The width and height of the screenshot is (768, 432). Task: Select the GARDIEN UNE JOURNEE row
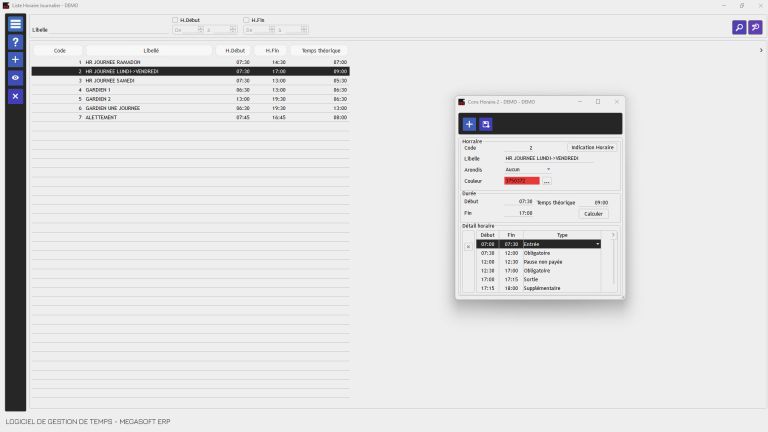[x=191, y=108]
